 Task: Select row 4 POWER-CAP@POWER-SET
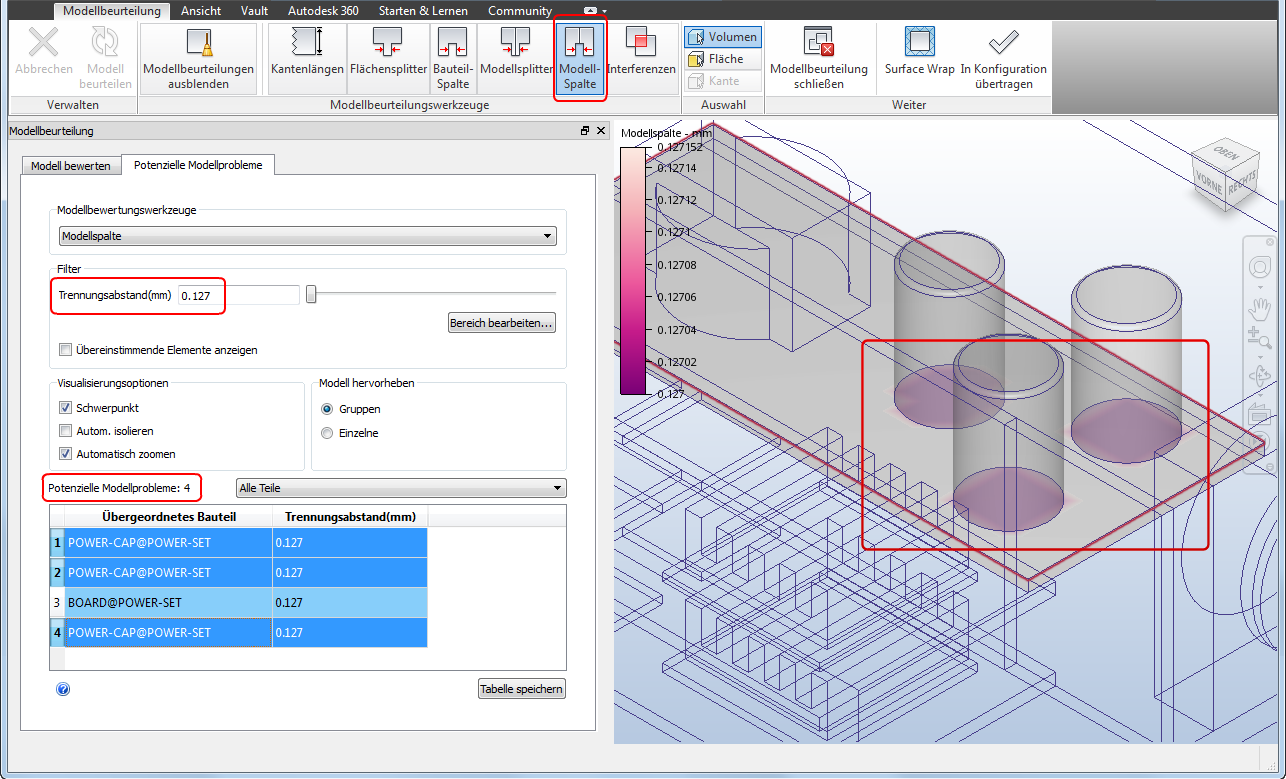(x=239, y=633)
